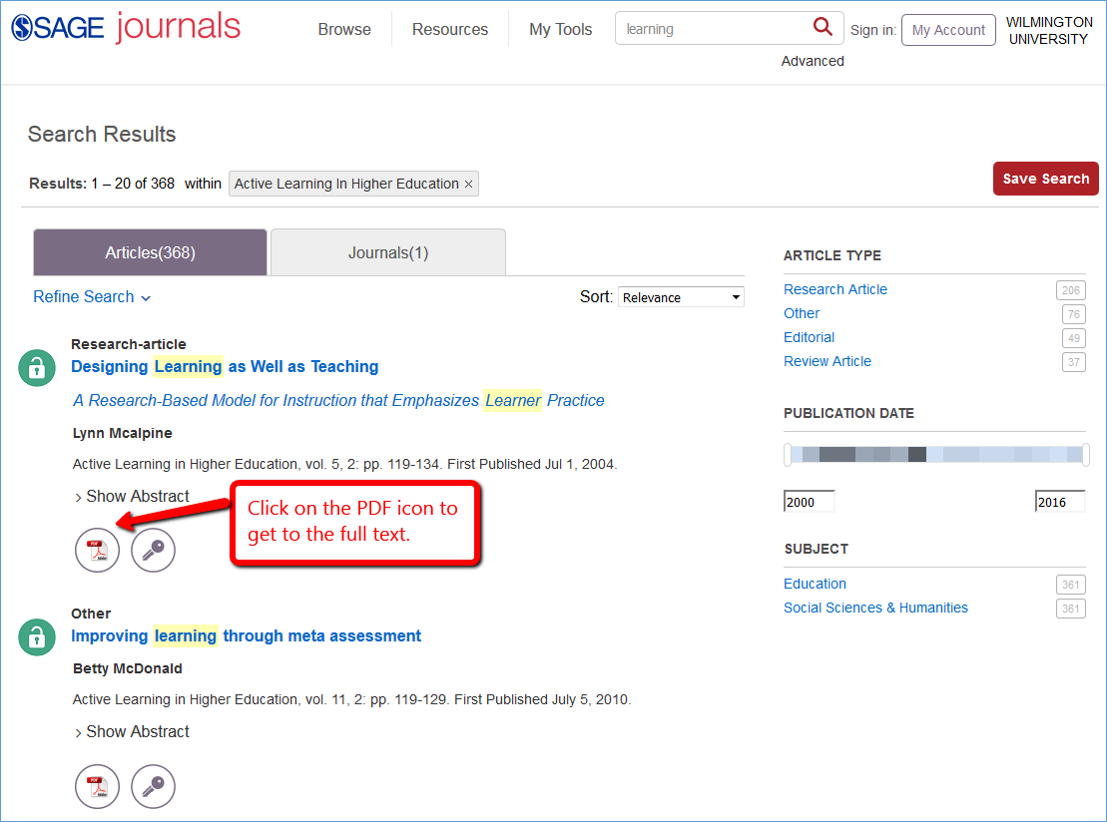Click the key access icon under second article
The image size is (1107, 822).
tap(153, 786)
